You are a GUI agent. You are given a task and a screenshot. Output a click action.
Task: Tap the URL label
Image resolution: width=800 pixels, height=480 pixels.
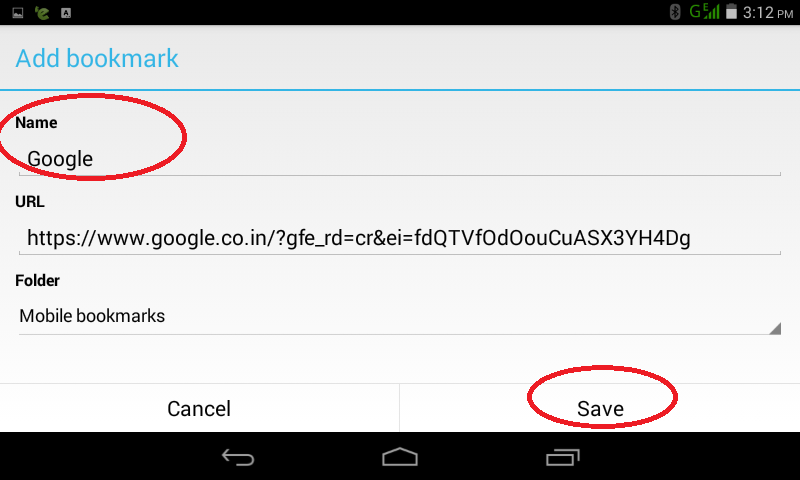click(30, 201)
